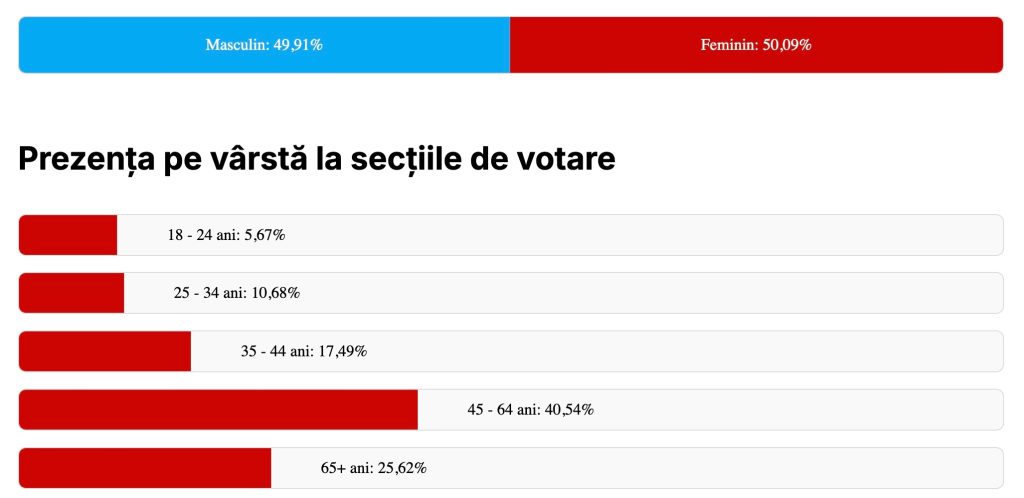
Task: Select the '35 - 44 ani: 17,49%' label
Action: coord(304,351)
